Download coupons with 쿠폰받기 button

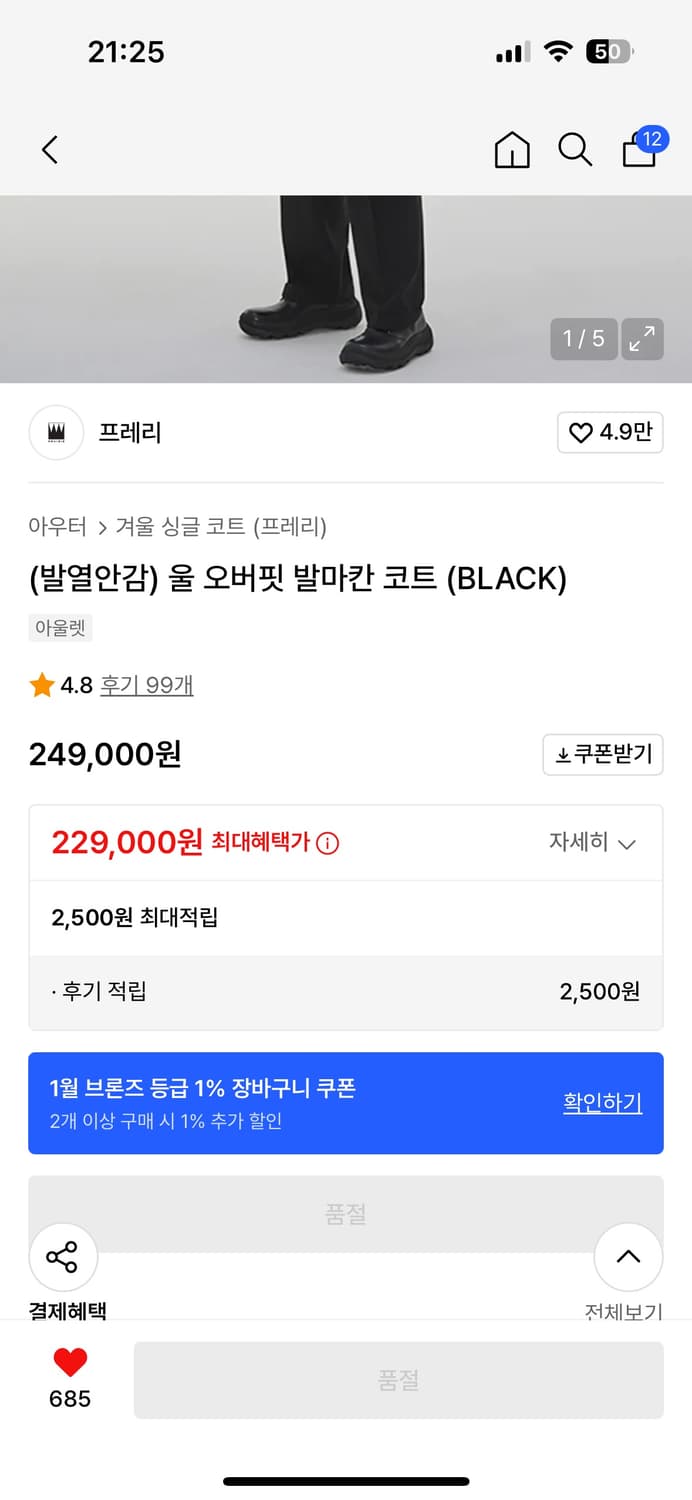602,754
